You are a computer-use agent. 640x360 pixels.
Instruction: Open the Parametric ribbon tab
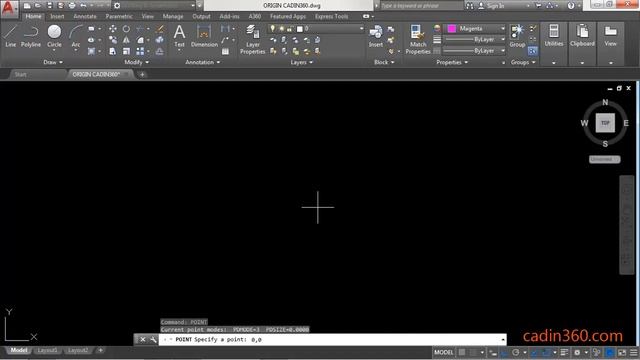pos(119,16)
